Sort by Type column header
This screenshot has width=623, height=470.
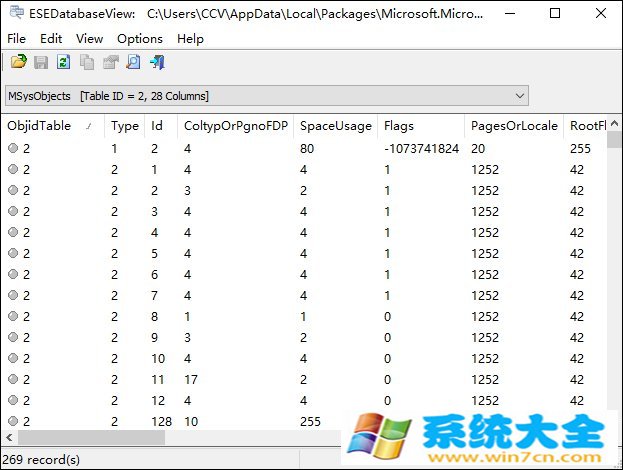coord(125,126)
